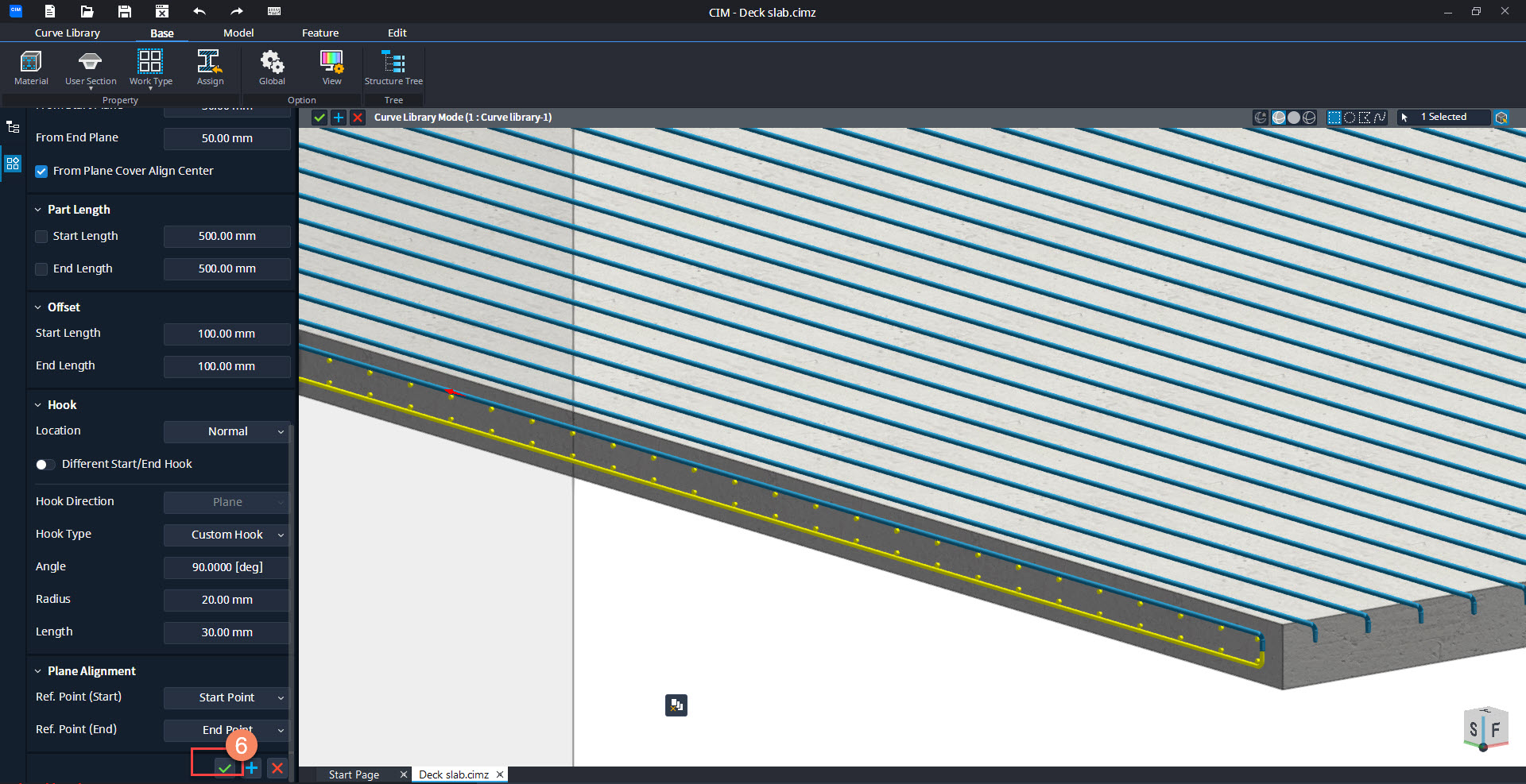1526x784 pixels.
Task: Open the Ref. Point (End) dropdown
Action: [227, 730]
